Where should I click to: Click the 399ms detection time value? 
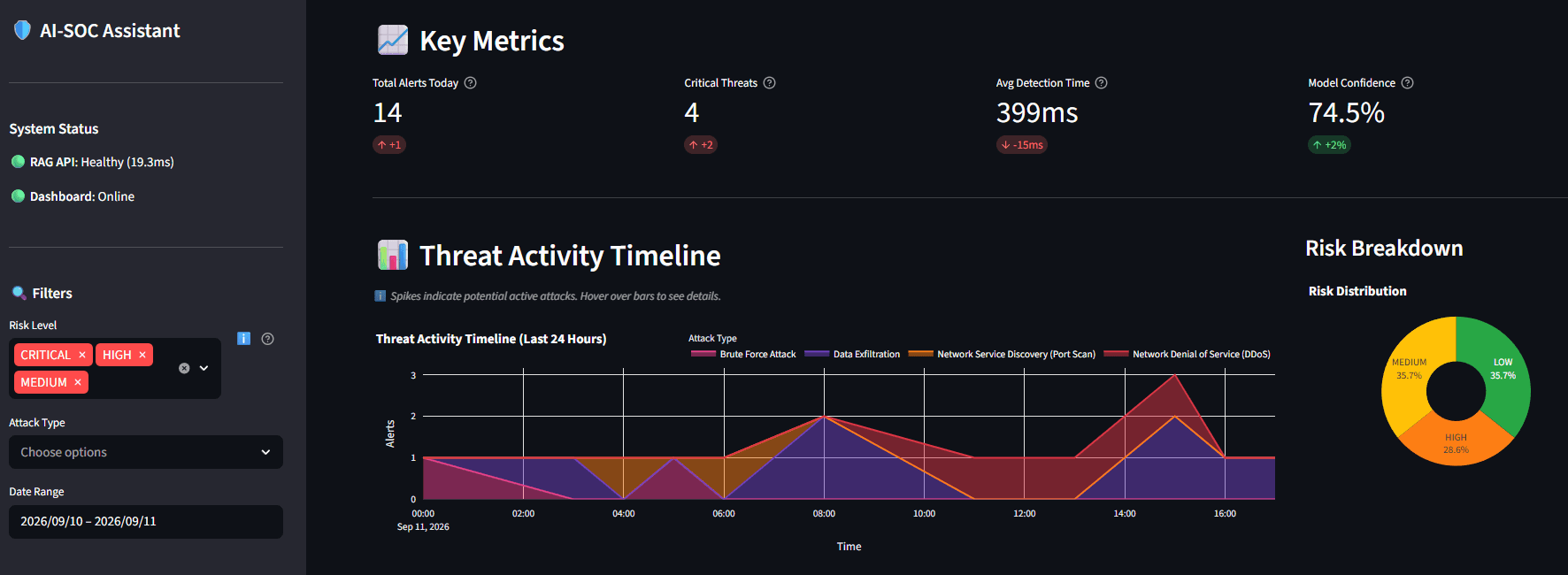point(1037,112)
